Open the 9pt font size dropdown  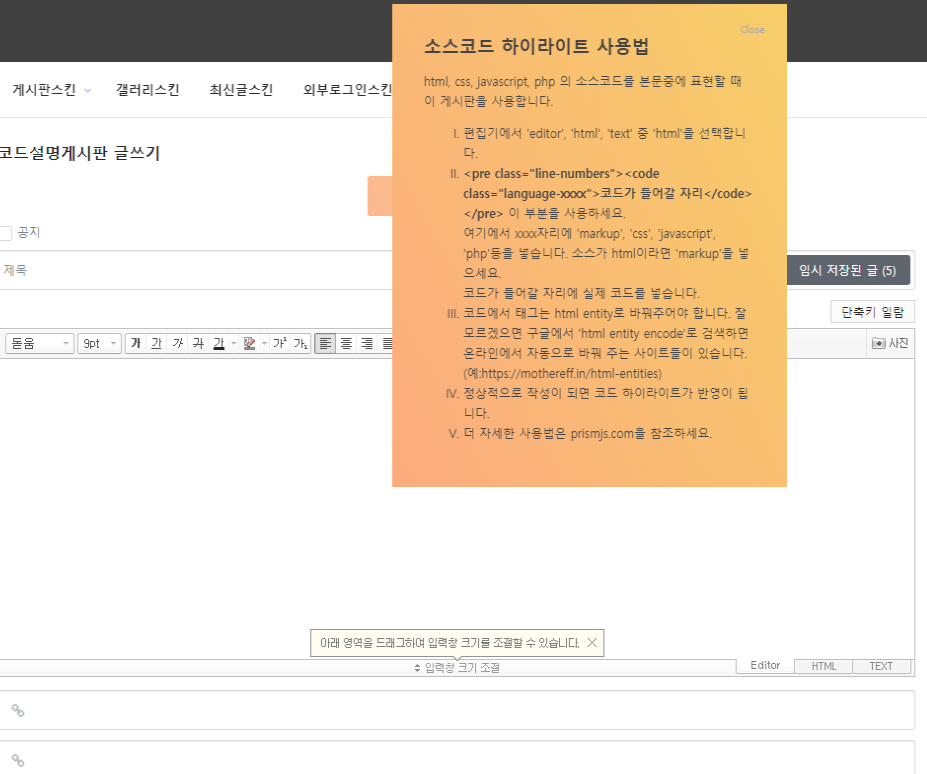[x=100, y=344]
